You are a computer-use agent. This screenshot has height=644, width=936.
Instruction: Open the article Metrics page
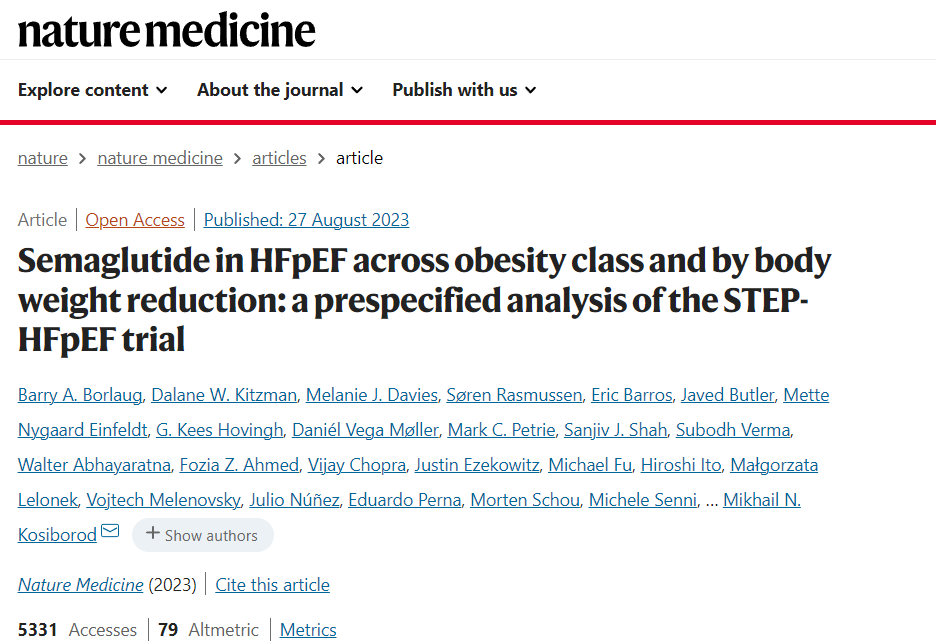pos(308,630)
